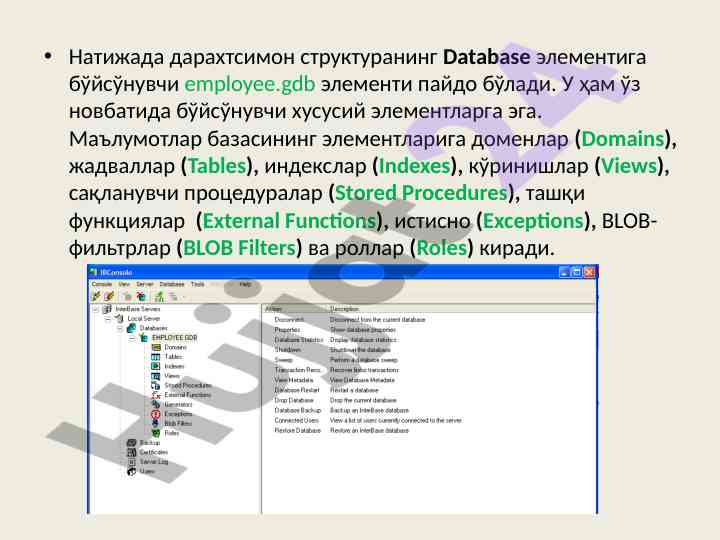This screenshot has width=720, height=540.
Task: Click the Users node icon
Action: 131,471
